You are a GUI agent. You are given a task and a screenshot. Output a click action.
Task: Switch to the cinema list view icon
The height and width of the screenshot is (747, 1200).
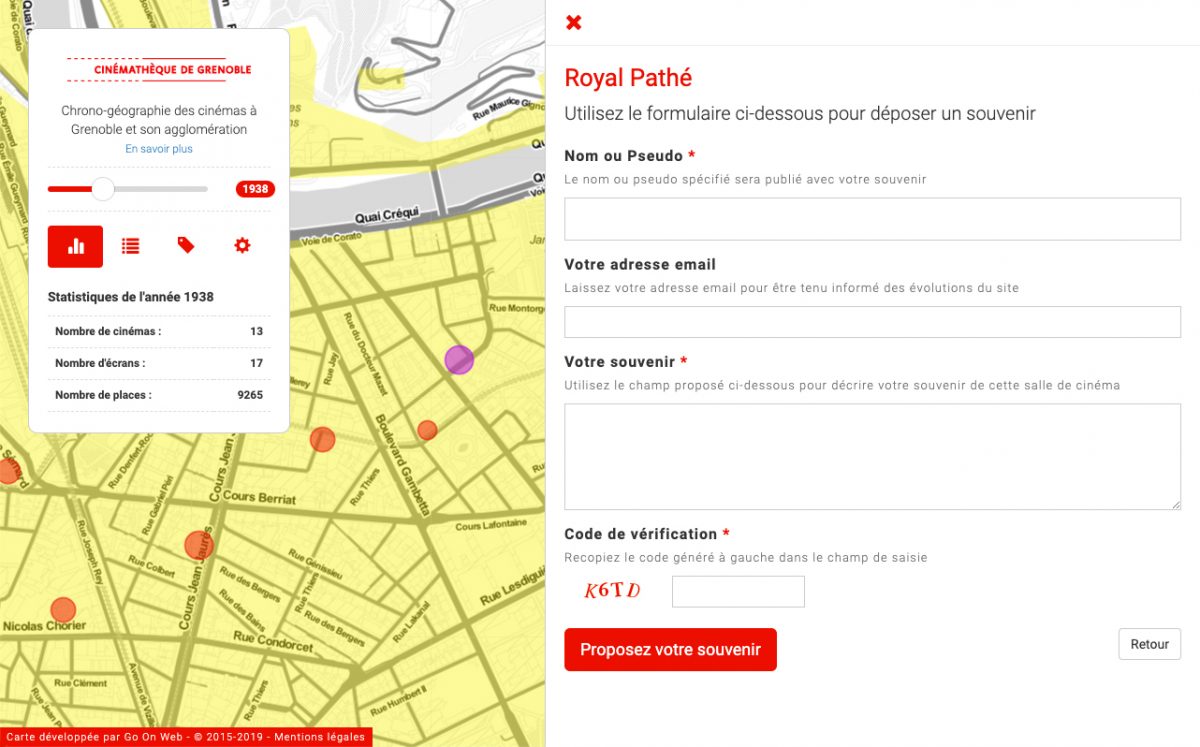coord(131,246)
